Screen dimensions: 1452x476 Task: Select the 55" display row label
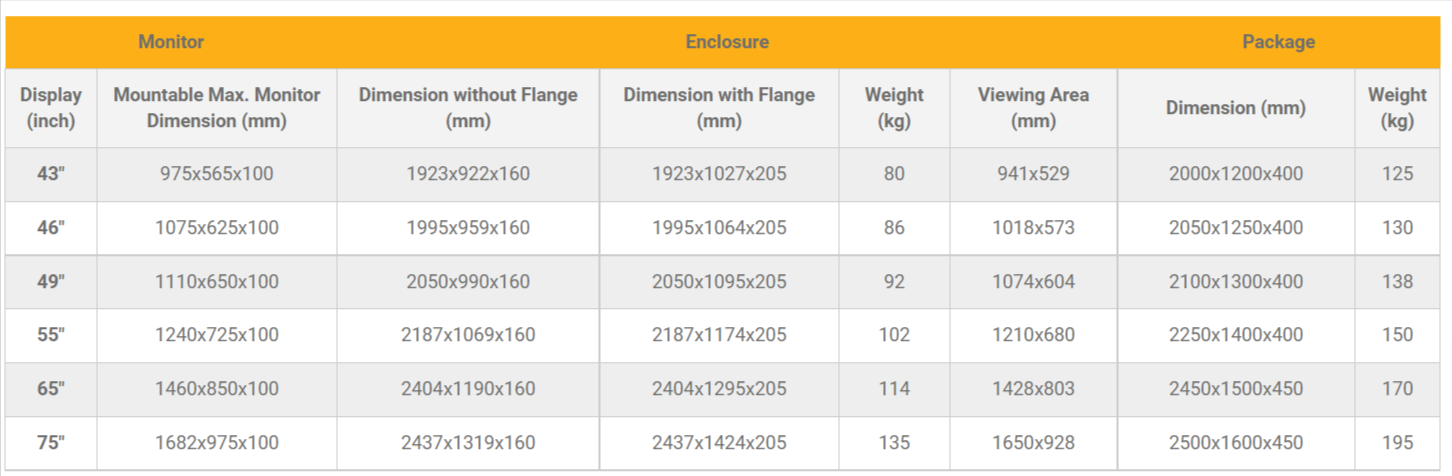51,335
